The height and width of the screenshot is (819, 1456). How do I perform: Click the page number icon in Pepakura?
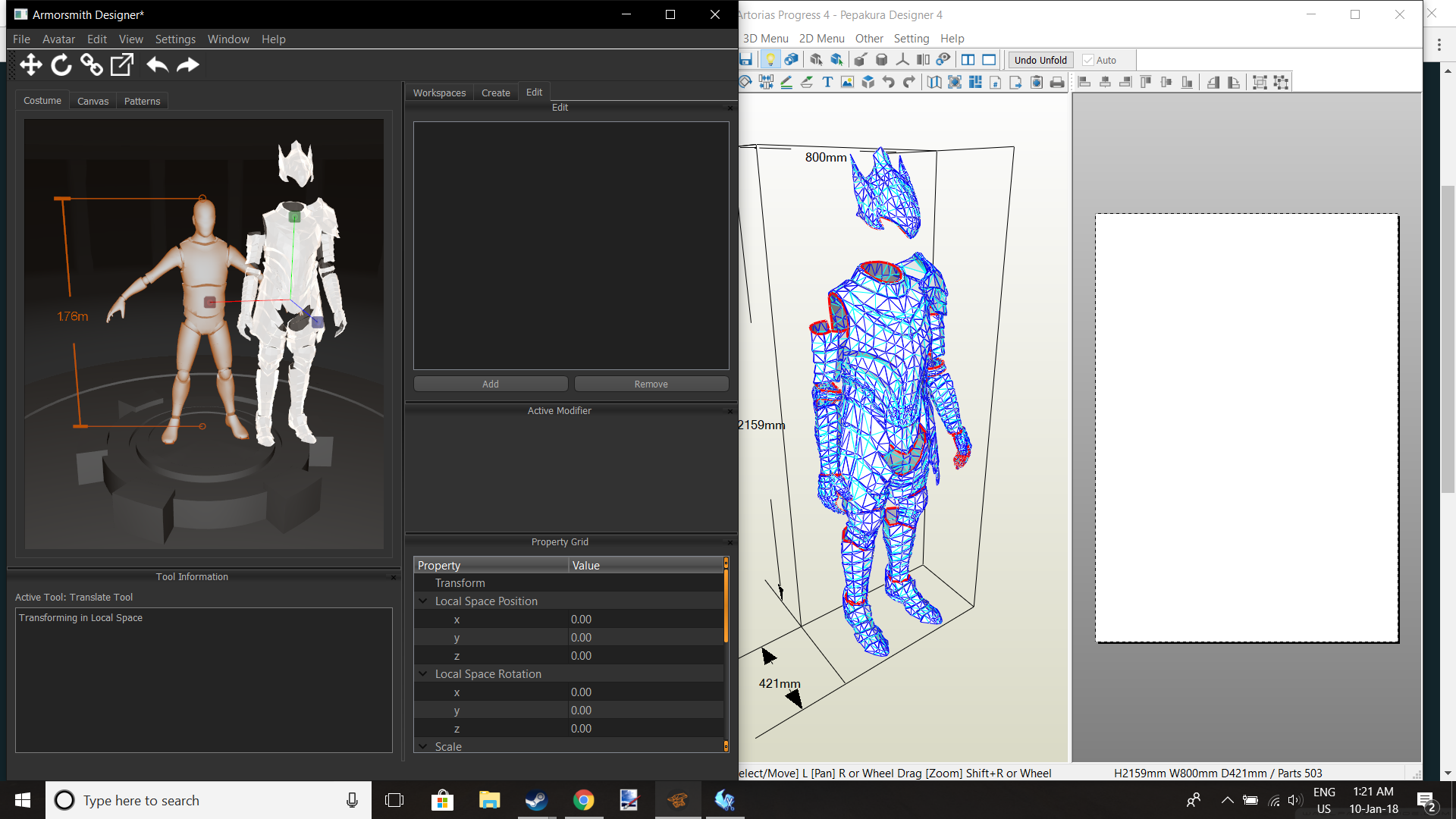tap(996, 82)
